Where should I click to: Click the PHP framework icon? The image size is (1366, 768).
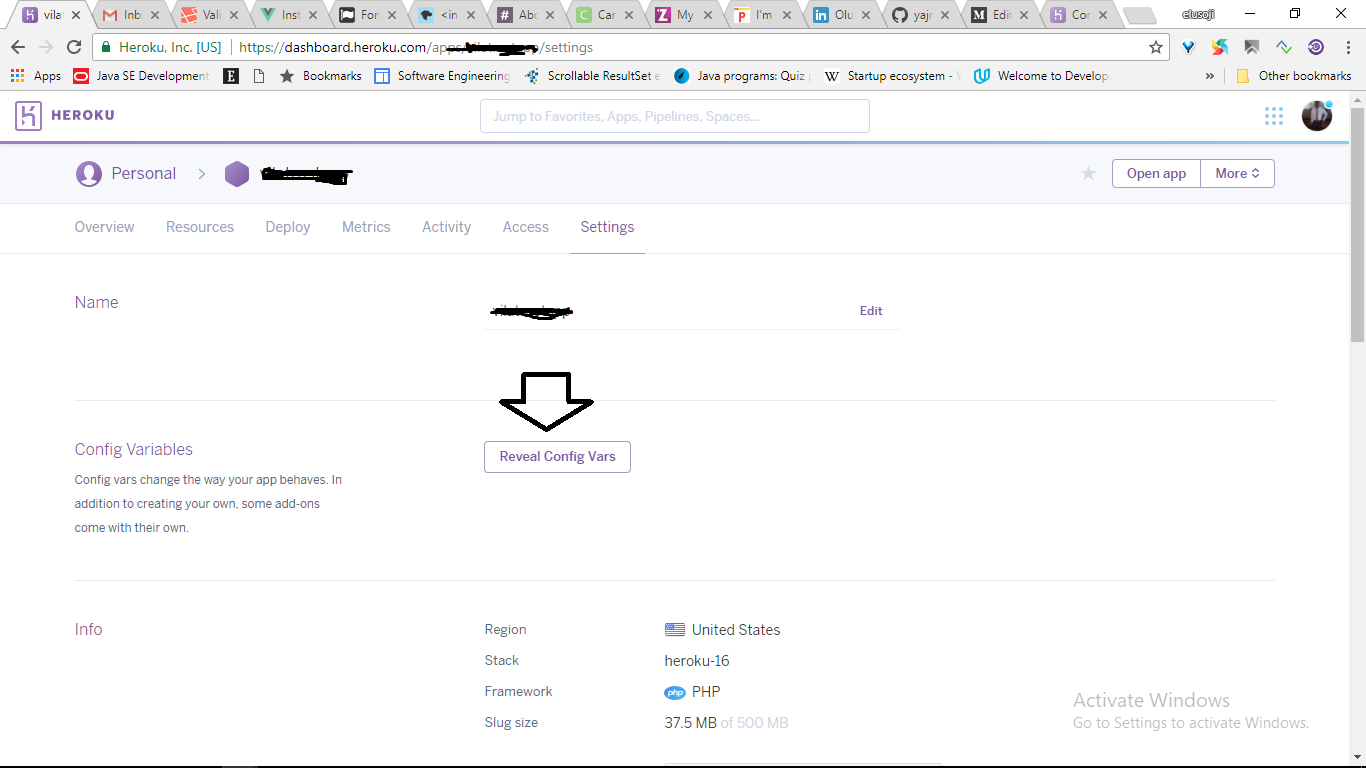pyautogui.click(x=675, y=692)
